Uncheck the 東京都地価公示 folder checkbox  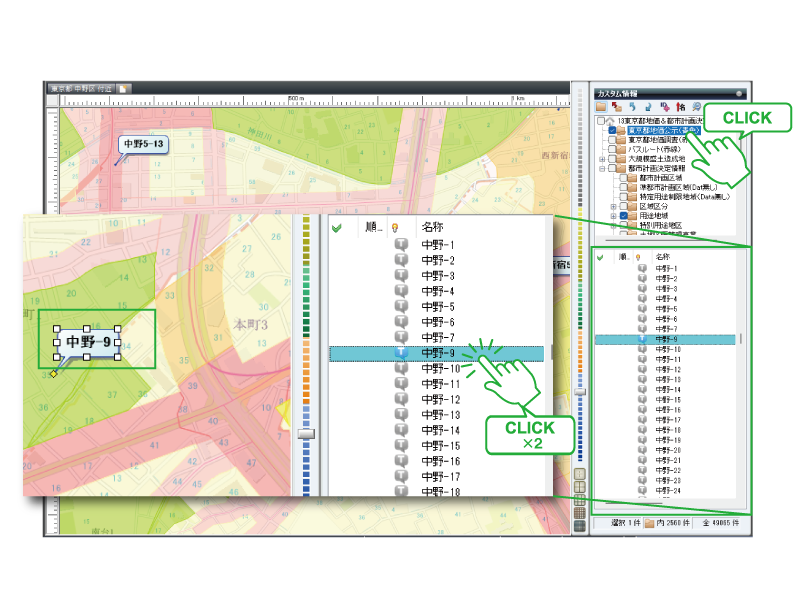coord(612,131)
